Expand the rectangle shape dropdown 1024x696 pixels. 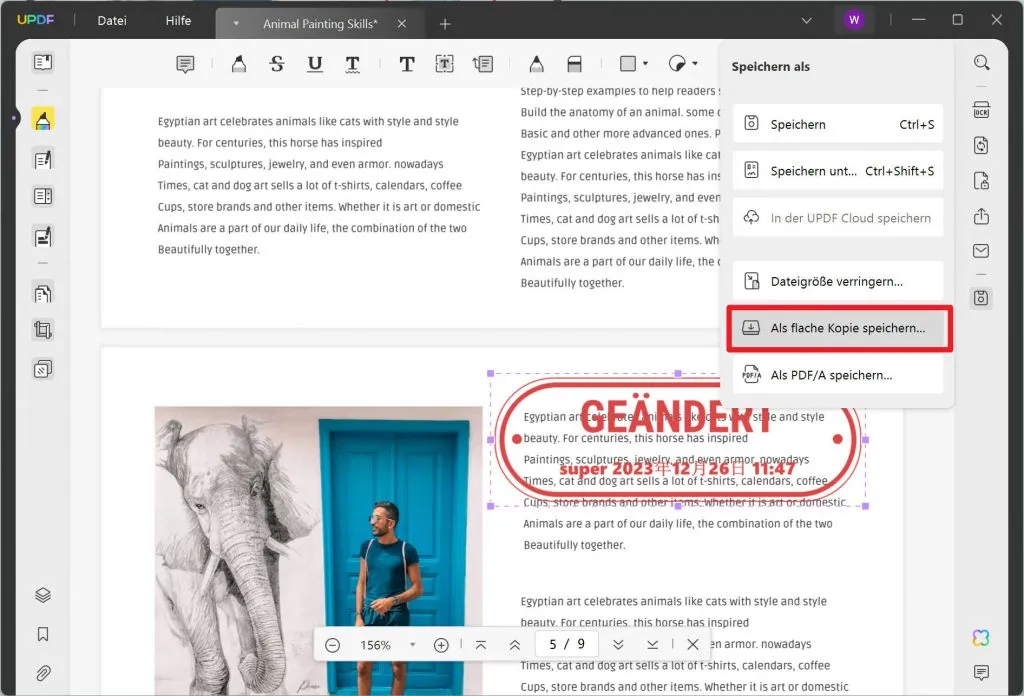coord(646,63)
